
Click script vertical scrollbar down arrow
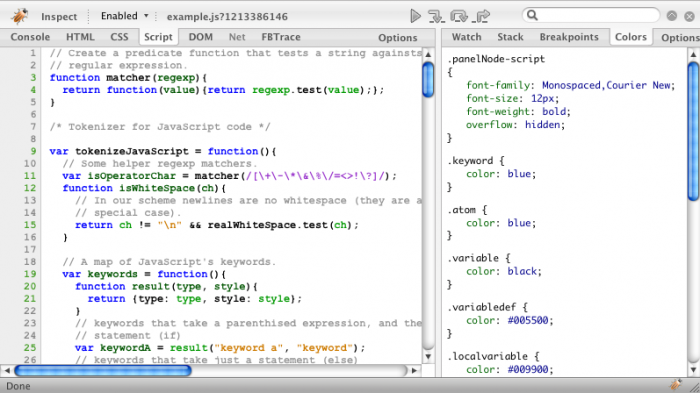(x=428, y=356)
